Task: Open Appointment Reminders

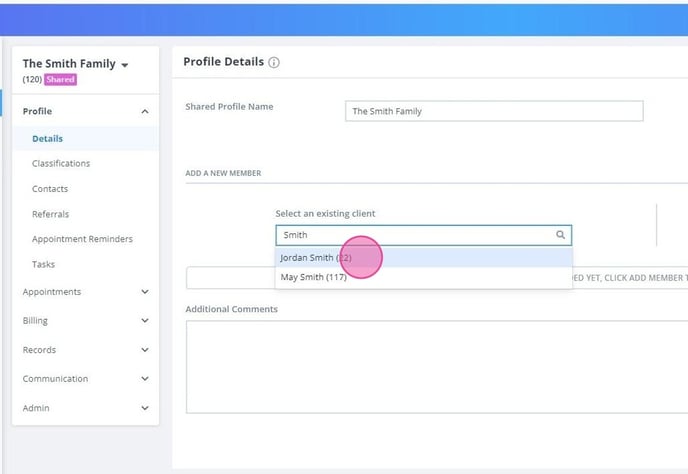Action: click(x=82, y=239)
